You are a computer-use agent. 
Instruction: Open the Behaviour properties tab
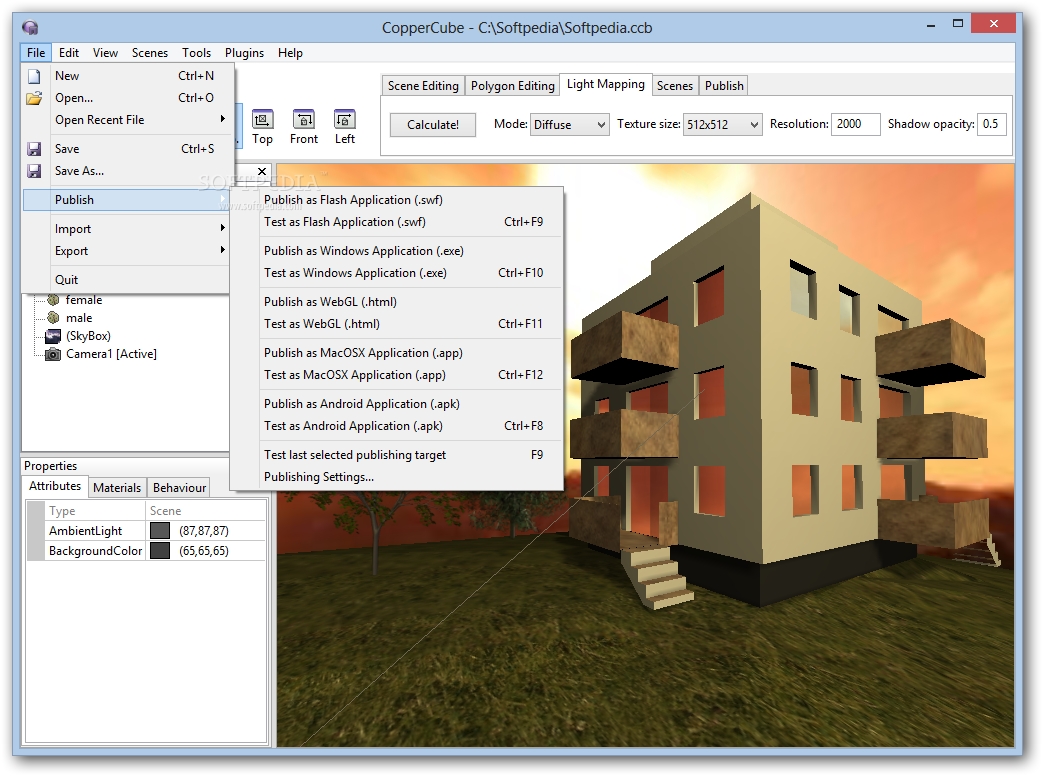[179, 487]
